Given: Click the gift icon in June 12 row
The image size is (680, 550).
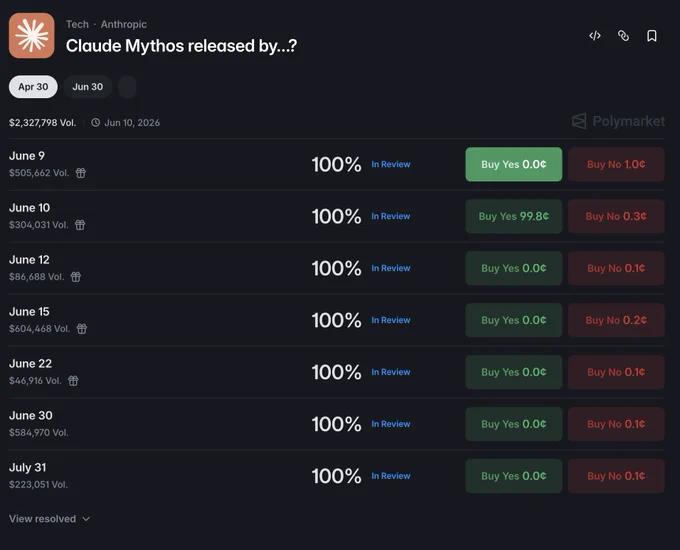Looking at the screenshot, I should tap(75, 277).
